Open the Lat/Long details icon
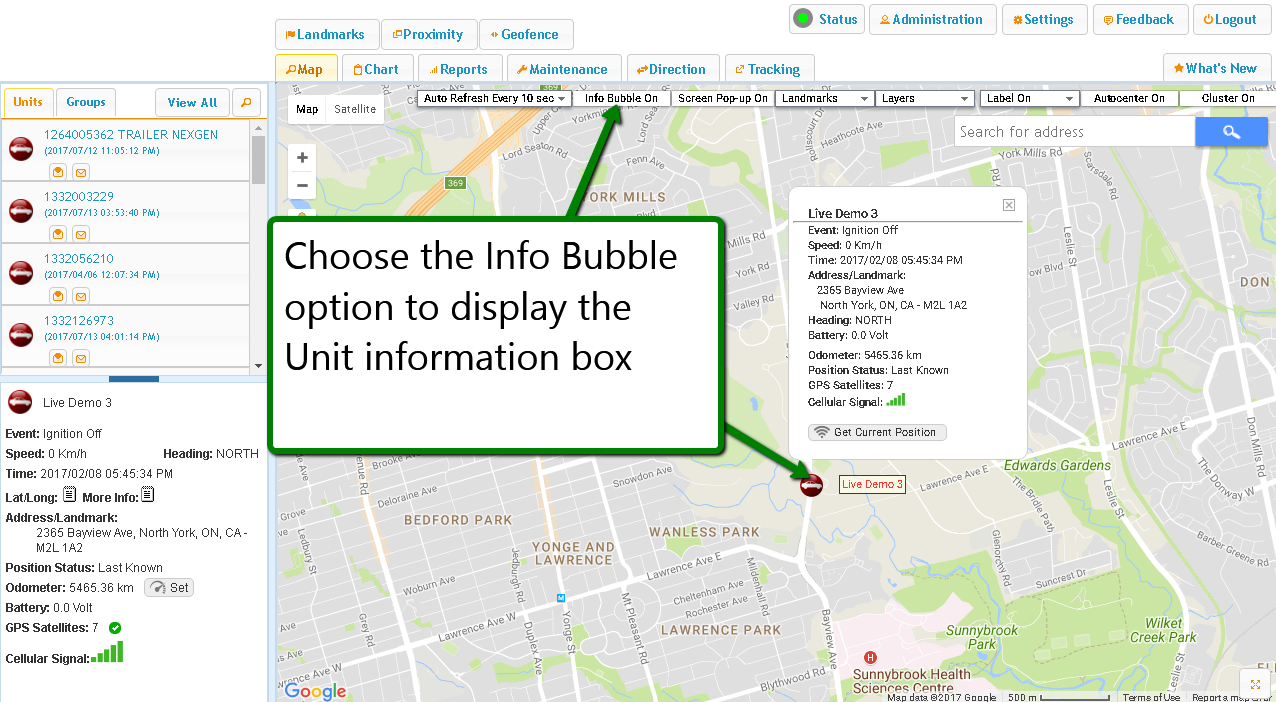Screen dimensions: 1276x702 coord(69,495)
